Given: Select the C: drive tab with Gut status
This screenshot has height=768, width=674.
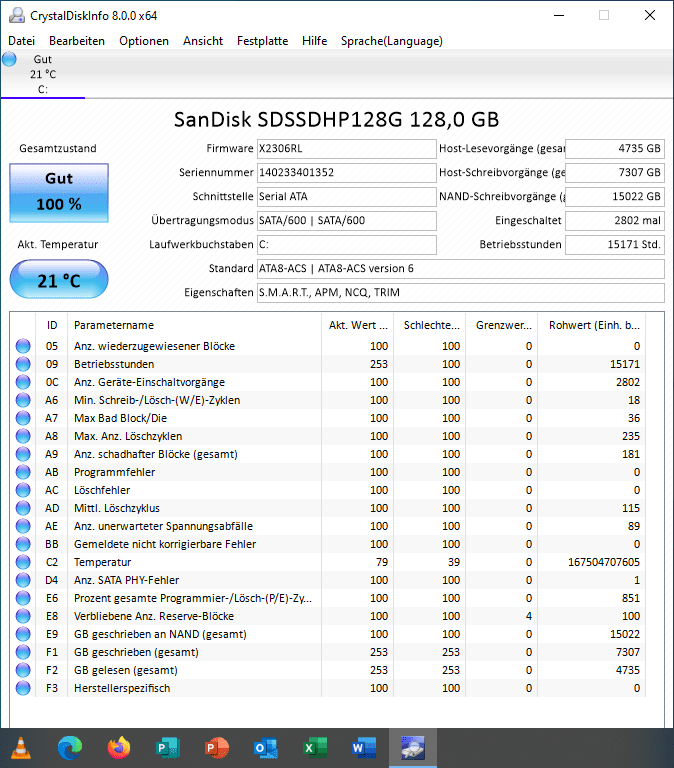Looking at the screenshot, I should tap(43, 74).
